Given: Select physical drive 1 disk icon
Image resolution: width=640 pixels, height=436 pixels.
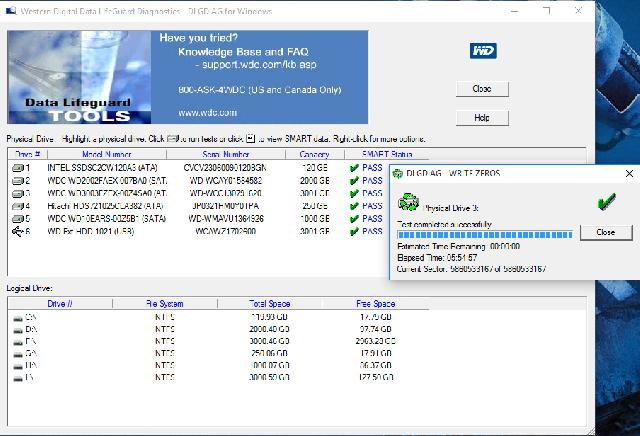Looking at the screenshot, I should 18,168.
